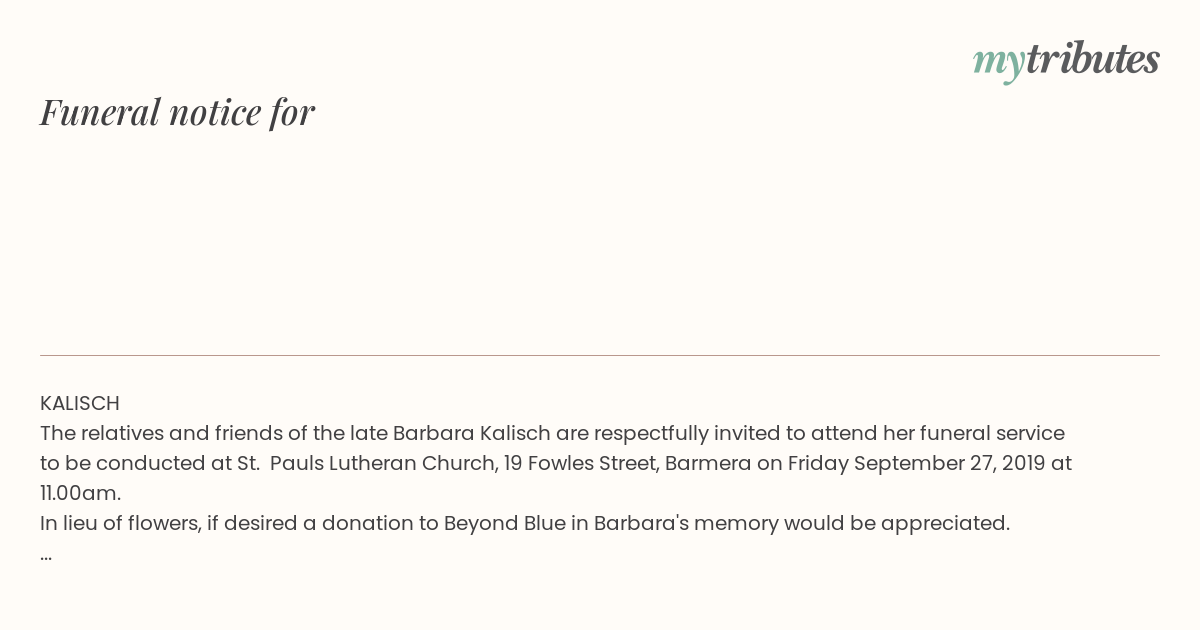Click "Barbara's memory" in the last line
The height and width of the screenshot is (630, 1200).
coord(686,523)
